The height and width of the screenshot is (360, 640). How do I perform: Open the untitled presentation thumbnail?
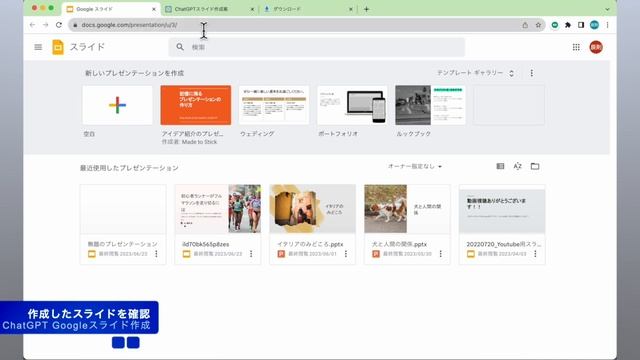[x=123, y=209]
